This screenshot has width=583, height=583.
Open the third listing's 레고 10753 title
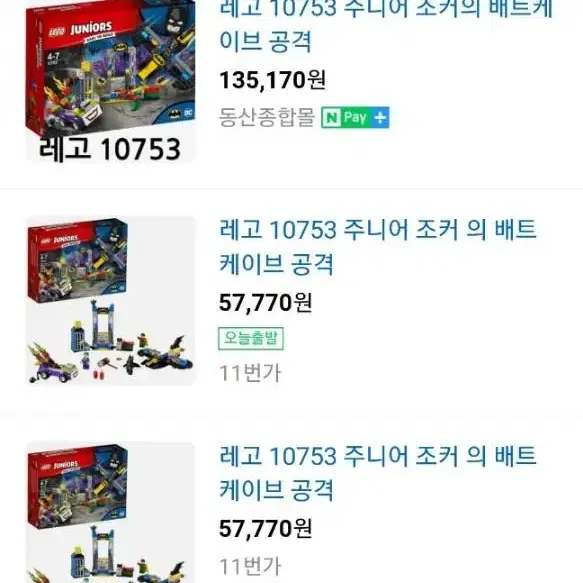click(x=378, y=473)
